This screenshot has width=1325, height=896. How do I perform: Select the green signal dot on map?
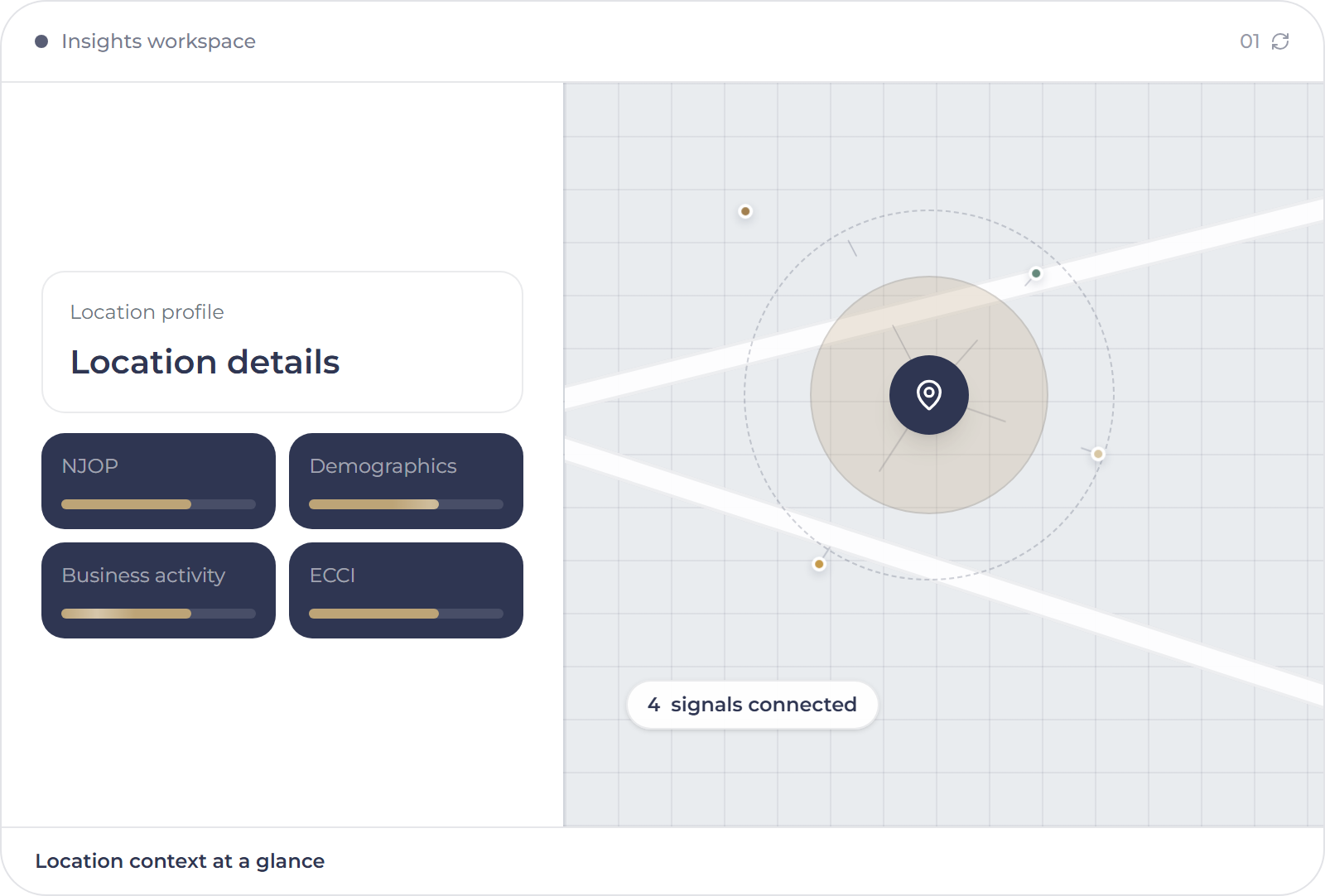pyautogui.click(x=1036, y=273)
